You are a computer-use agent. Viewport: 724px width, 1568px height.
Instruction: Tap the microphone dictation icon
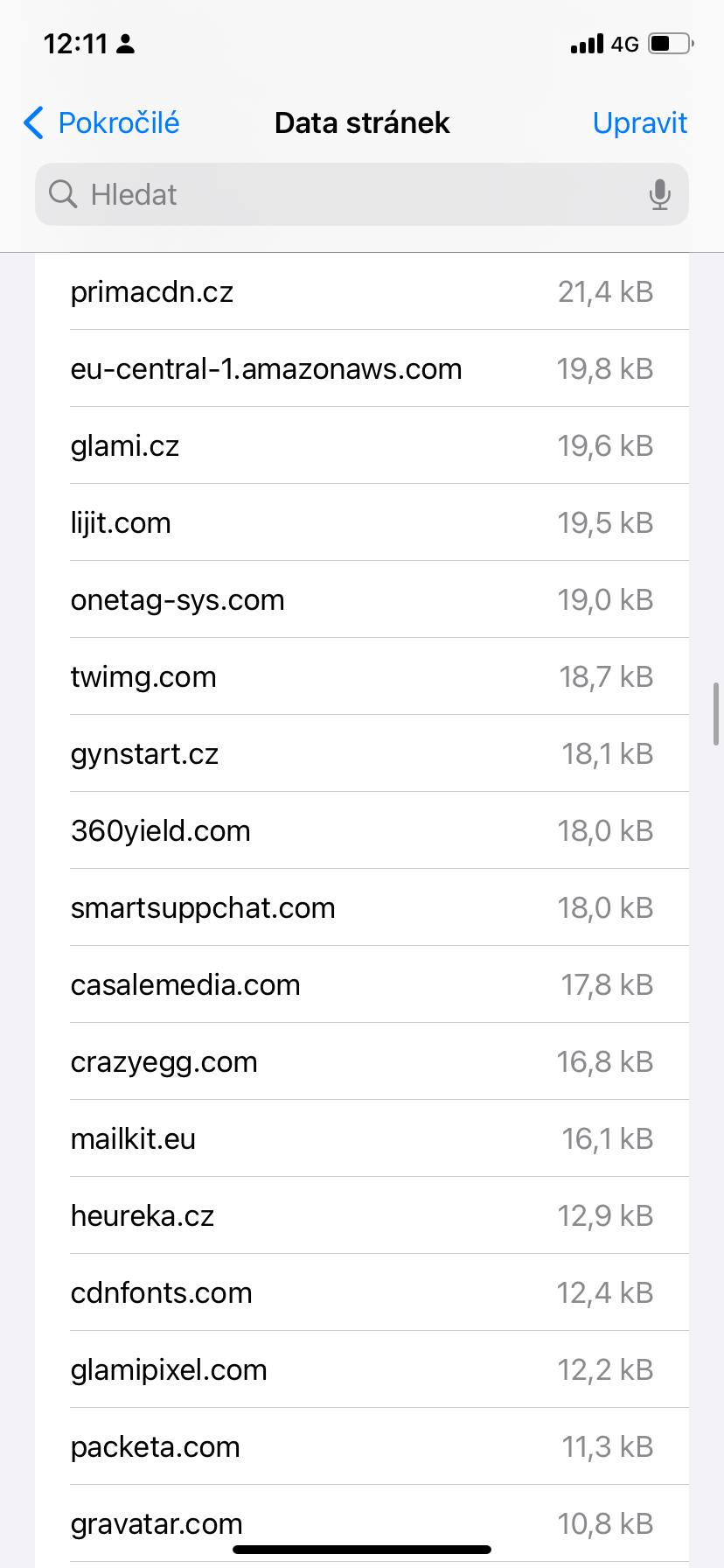[x=660, y=194]
